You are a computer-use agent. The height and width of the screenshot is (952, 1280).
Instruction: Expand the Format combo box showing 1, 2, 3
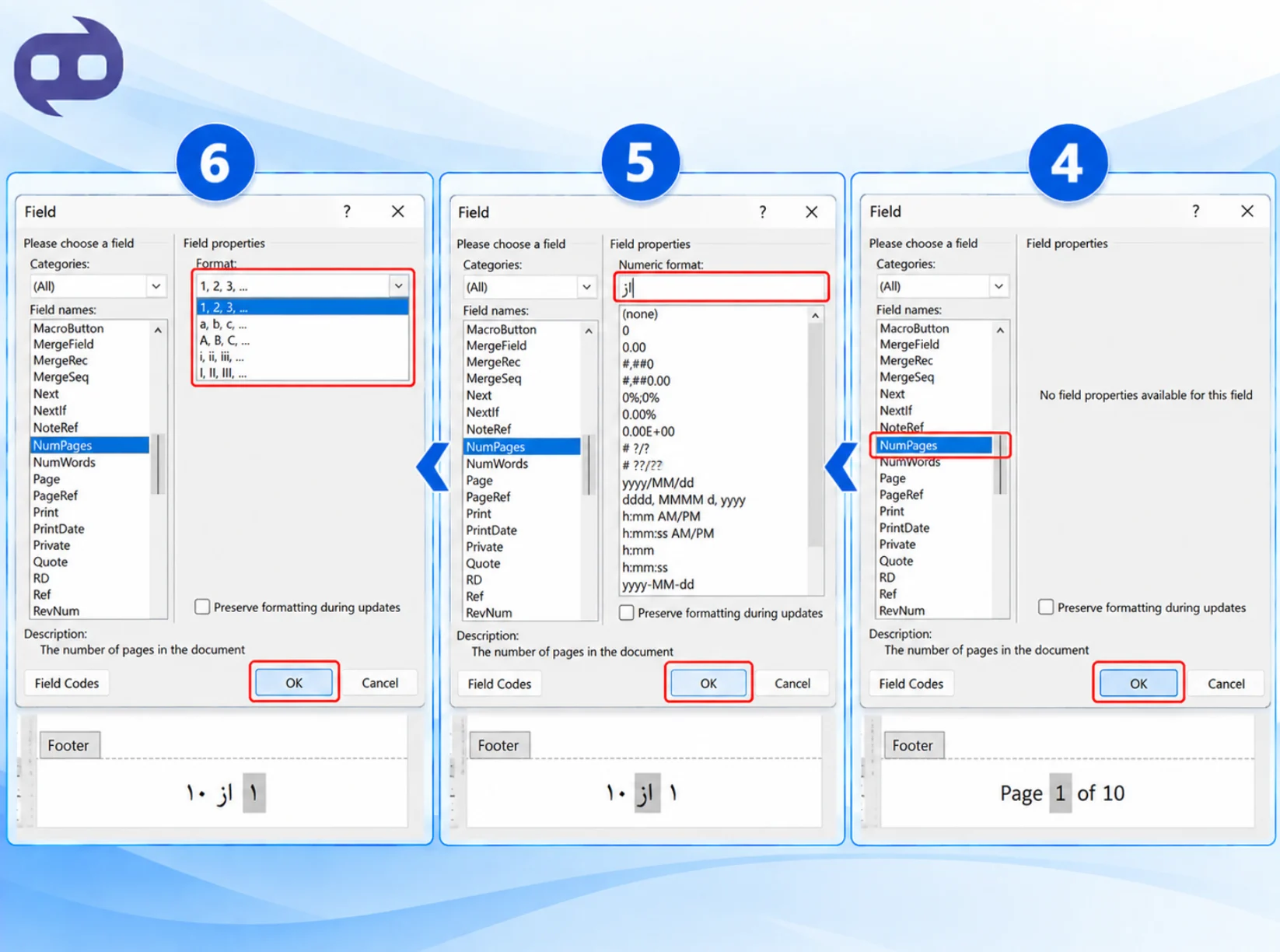click(398, 285)
